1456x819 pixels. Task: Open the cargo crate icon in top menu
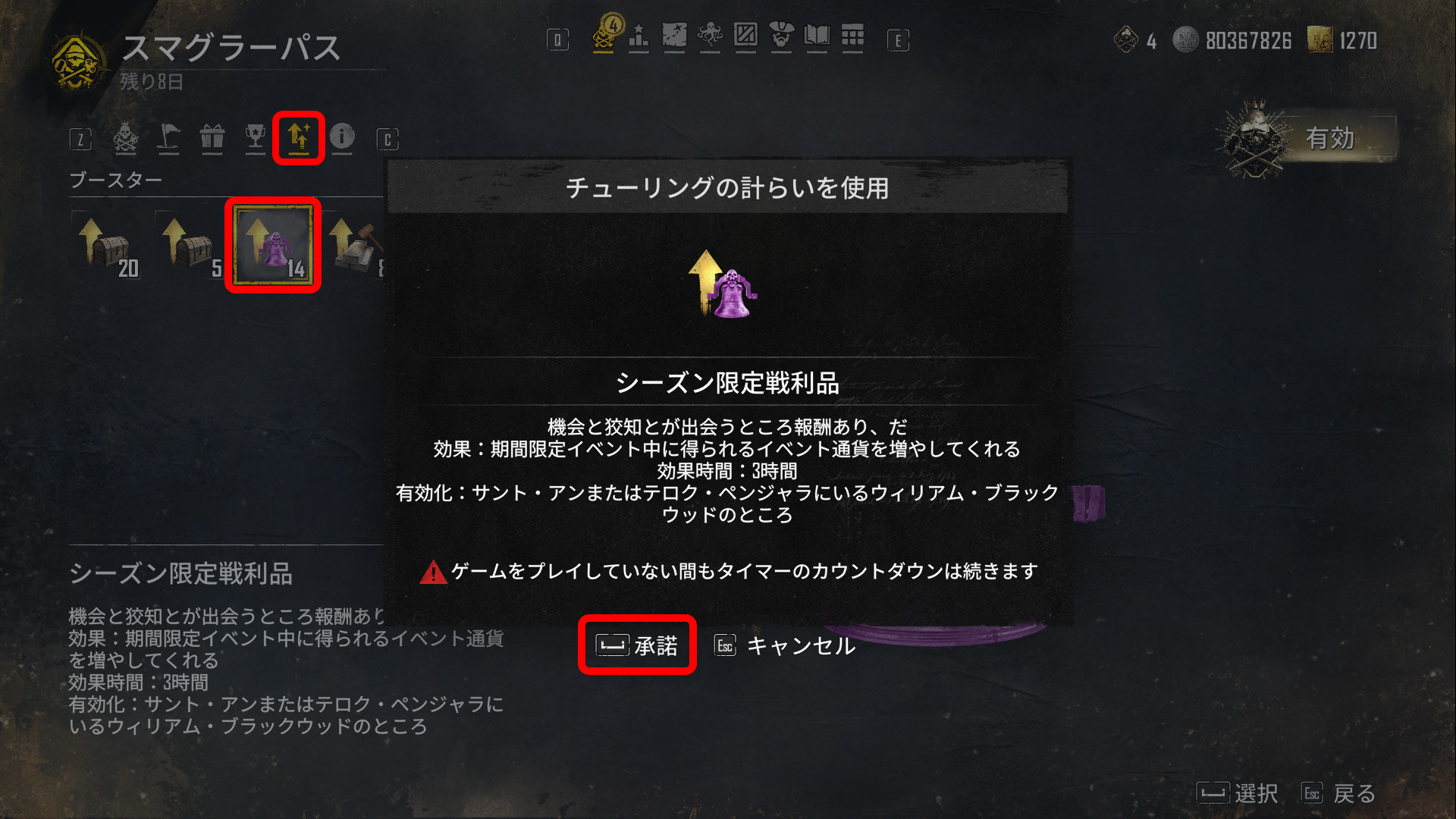click(x=745, y=36)
